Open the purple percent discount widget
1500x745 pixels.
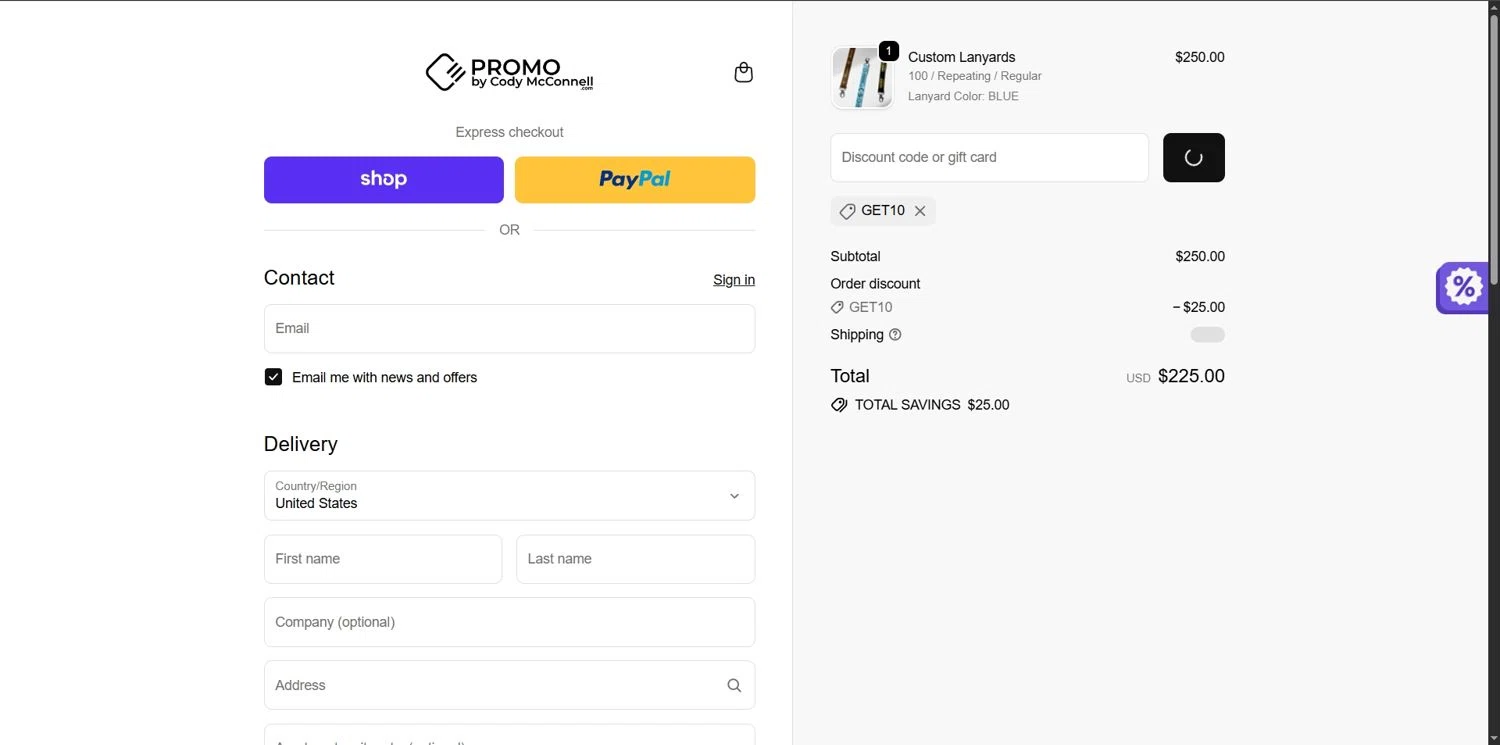click(x=1463, y=288)
